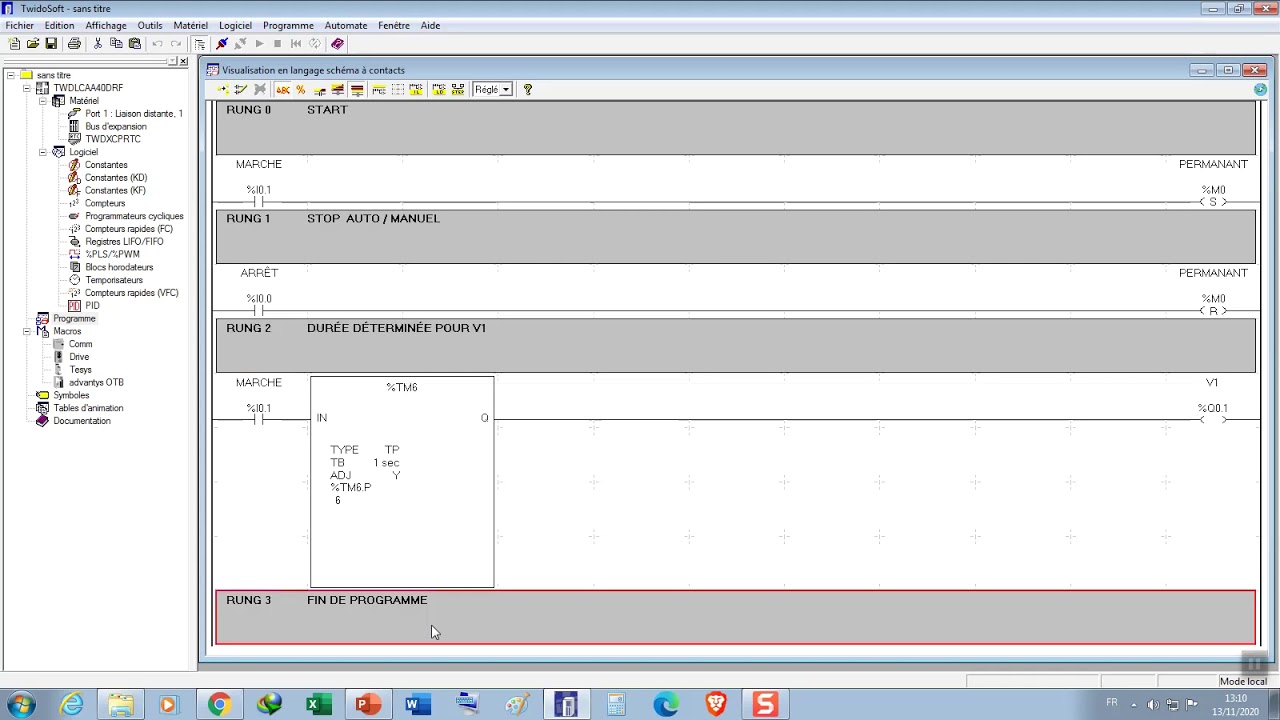Insert a rung with the ladder toolbar icon
Screen dimensions: 1280x720
pyautogui.click(x=222, y=90)
